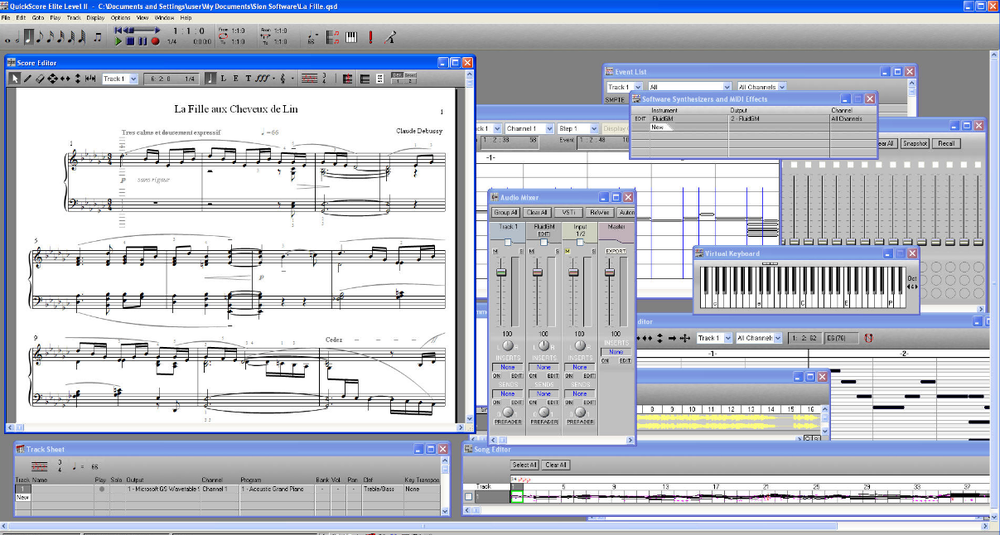Image resolution: width=1000 pixels, height=535 pixels.
Task: Select the vertical move arrows tool in Score Editor
Action: coord(78,78)
